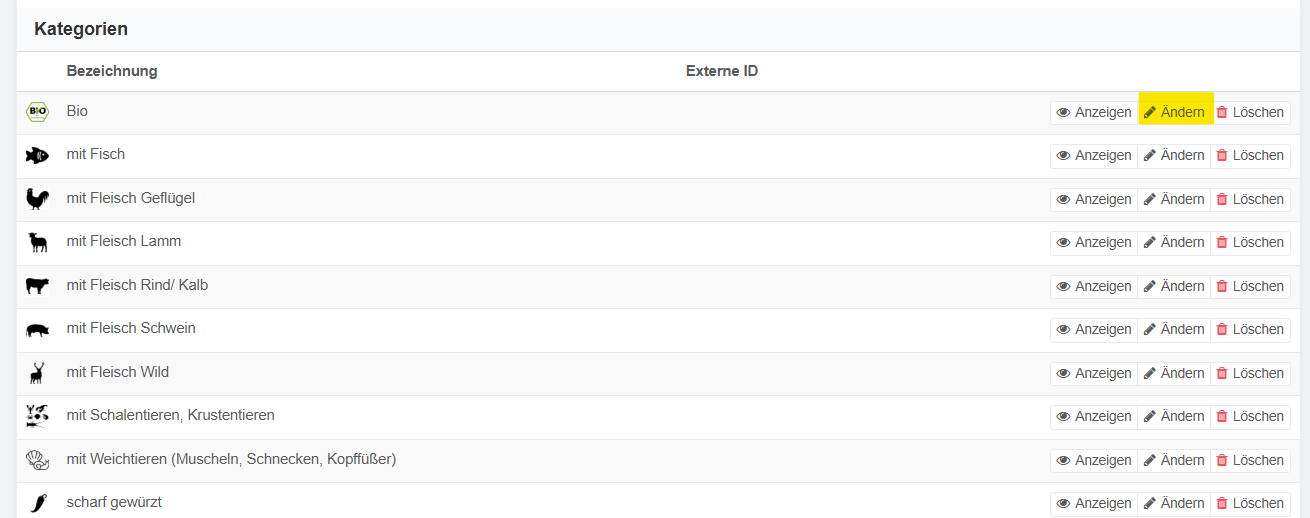Click the lamb icon for Fleisch Lamm
The height and width of the screenshot is (518, 1310).
tap(37, 242)
